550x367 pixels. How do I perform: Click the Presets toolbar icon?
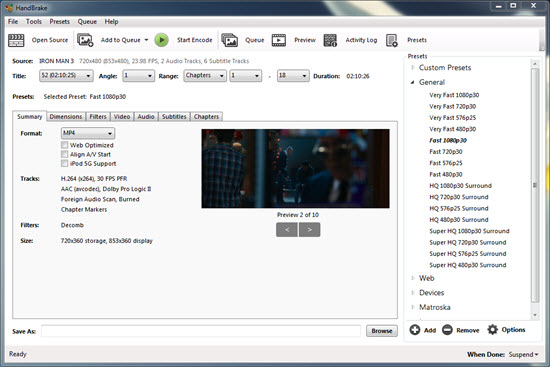pos(391,40)
